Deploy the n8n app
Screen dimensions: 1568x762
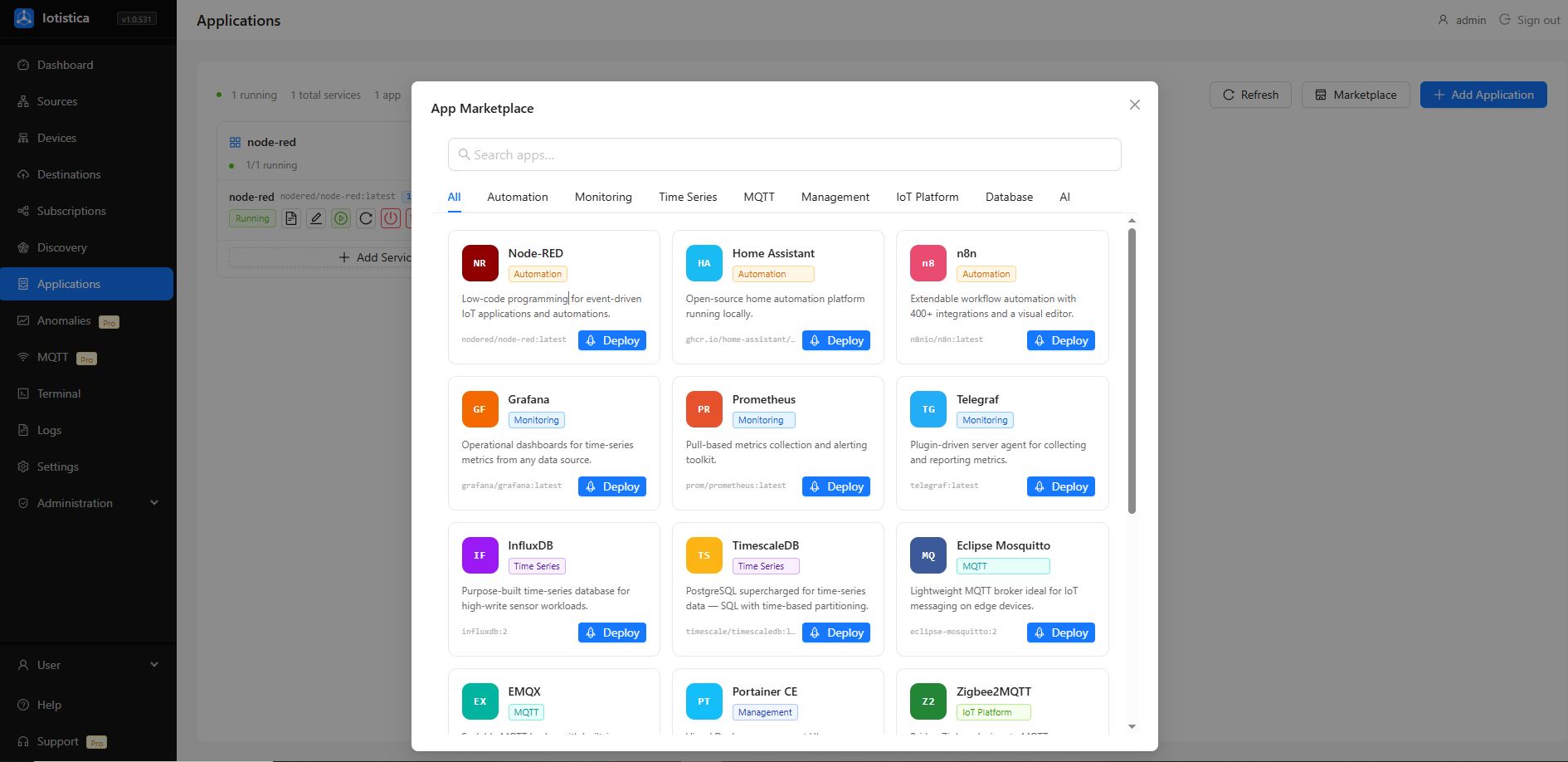click(1061, 340)
